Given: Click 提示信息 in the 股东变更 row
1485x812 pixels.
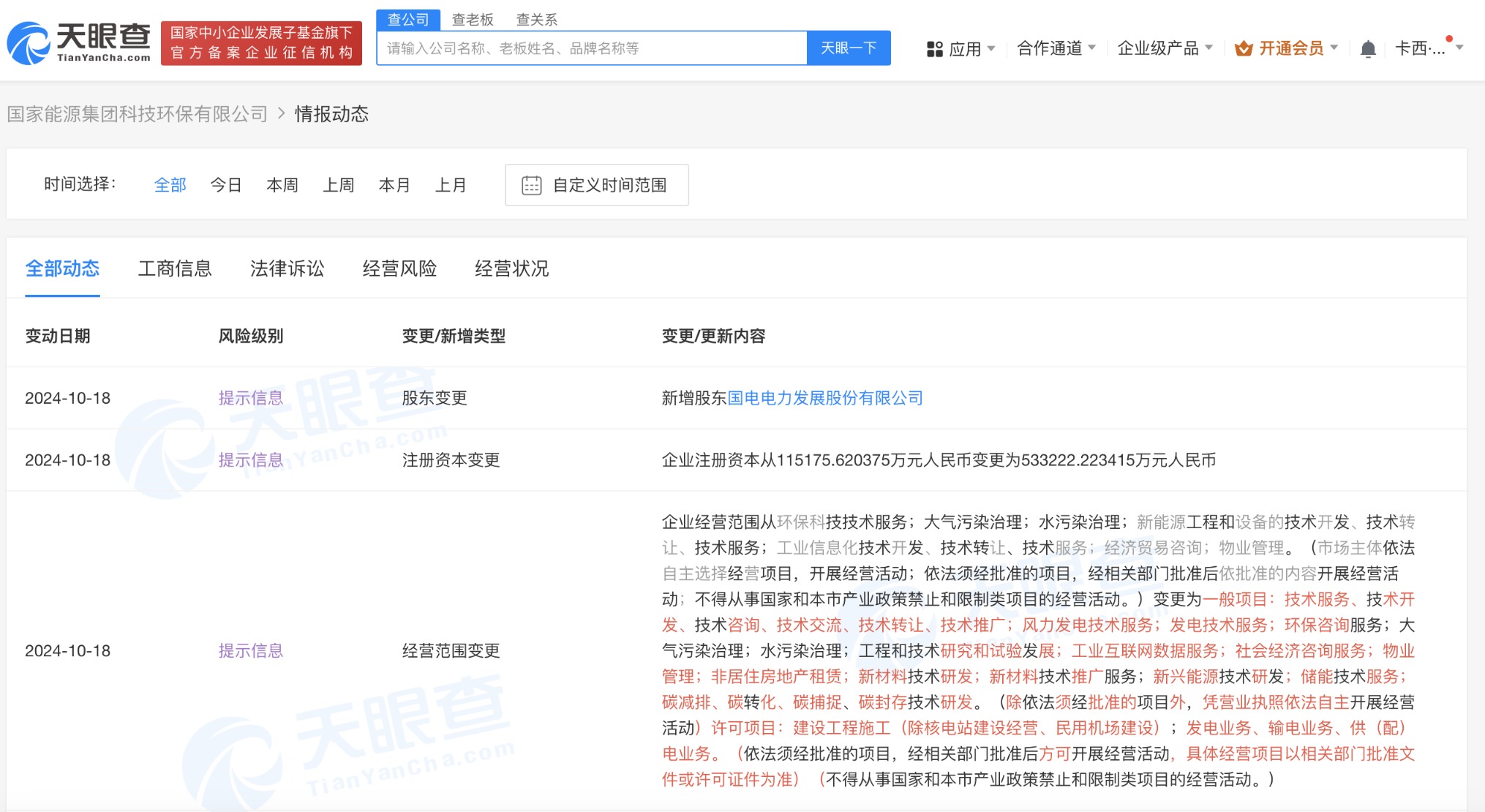Looking at the screenshot, I should [251, 398].
